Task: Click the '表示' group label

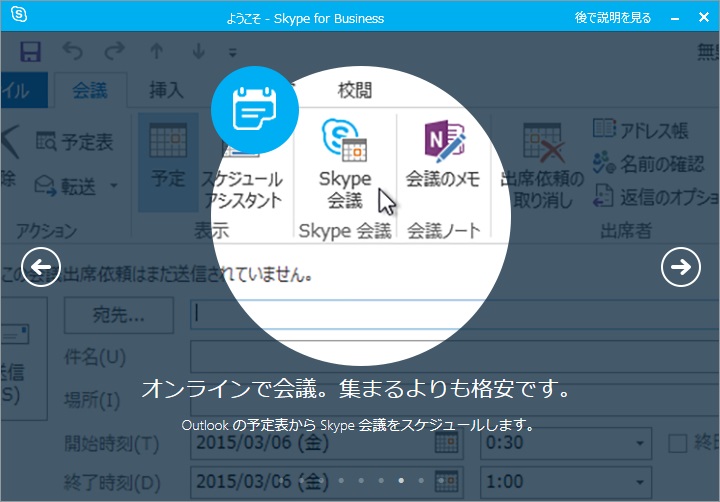Action: pos(211,231)
